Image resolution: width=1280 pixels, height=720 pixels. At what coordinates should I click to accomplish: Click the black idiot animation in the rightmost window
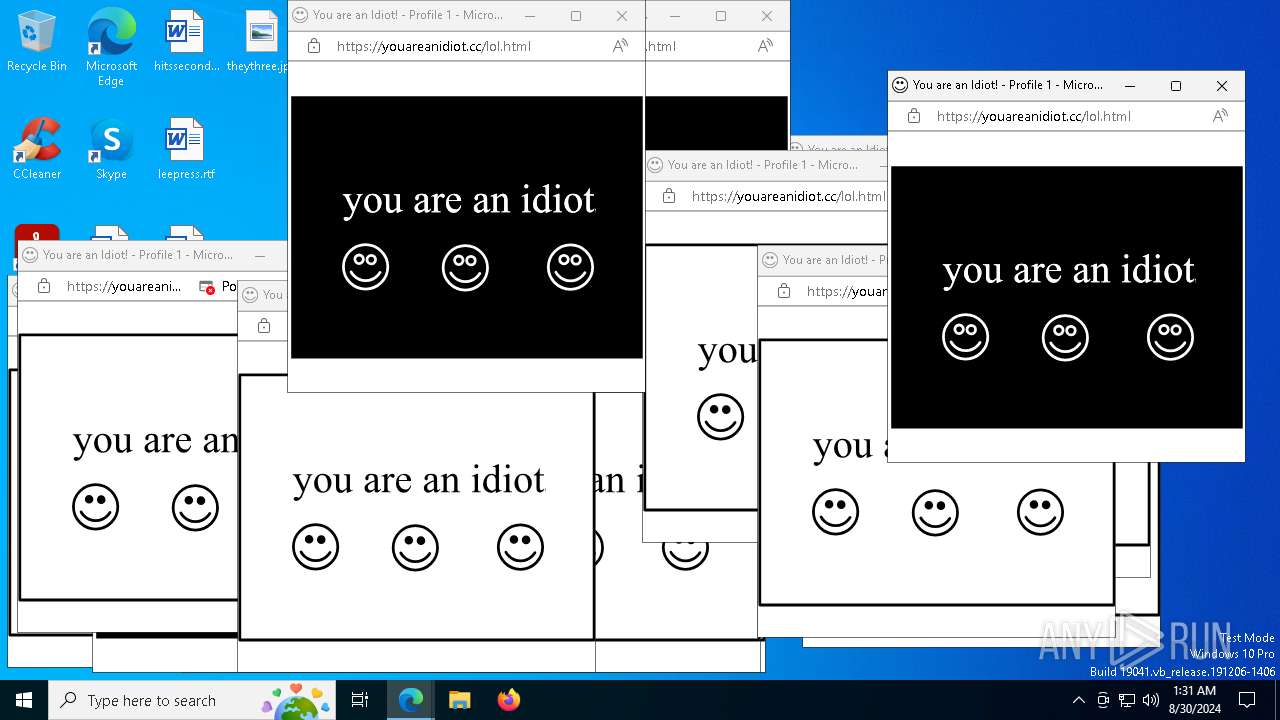pos(1066,297)
